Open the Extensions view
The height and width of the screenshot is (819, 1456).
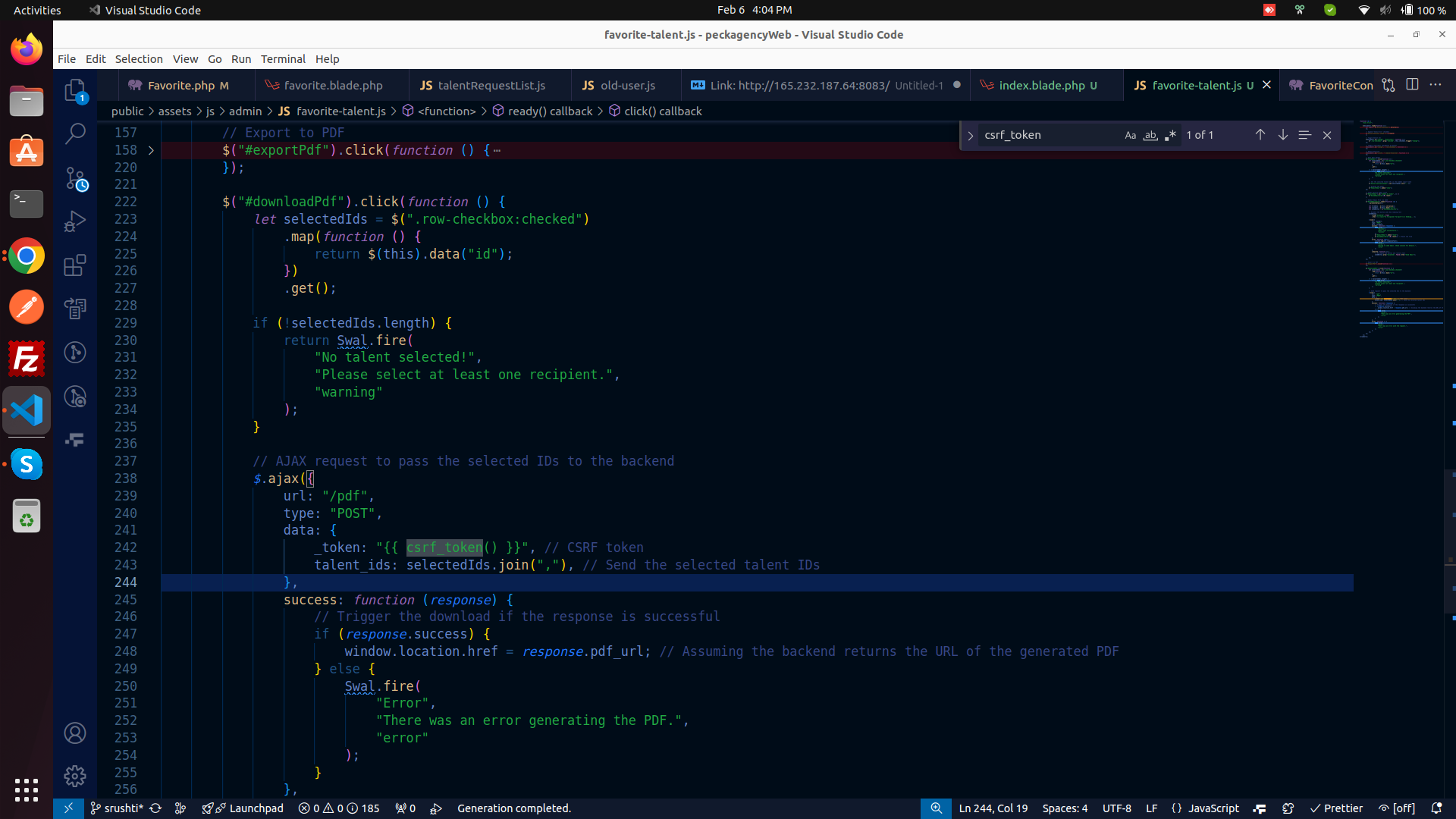pyautogui.click(x=74, y=265)
